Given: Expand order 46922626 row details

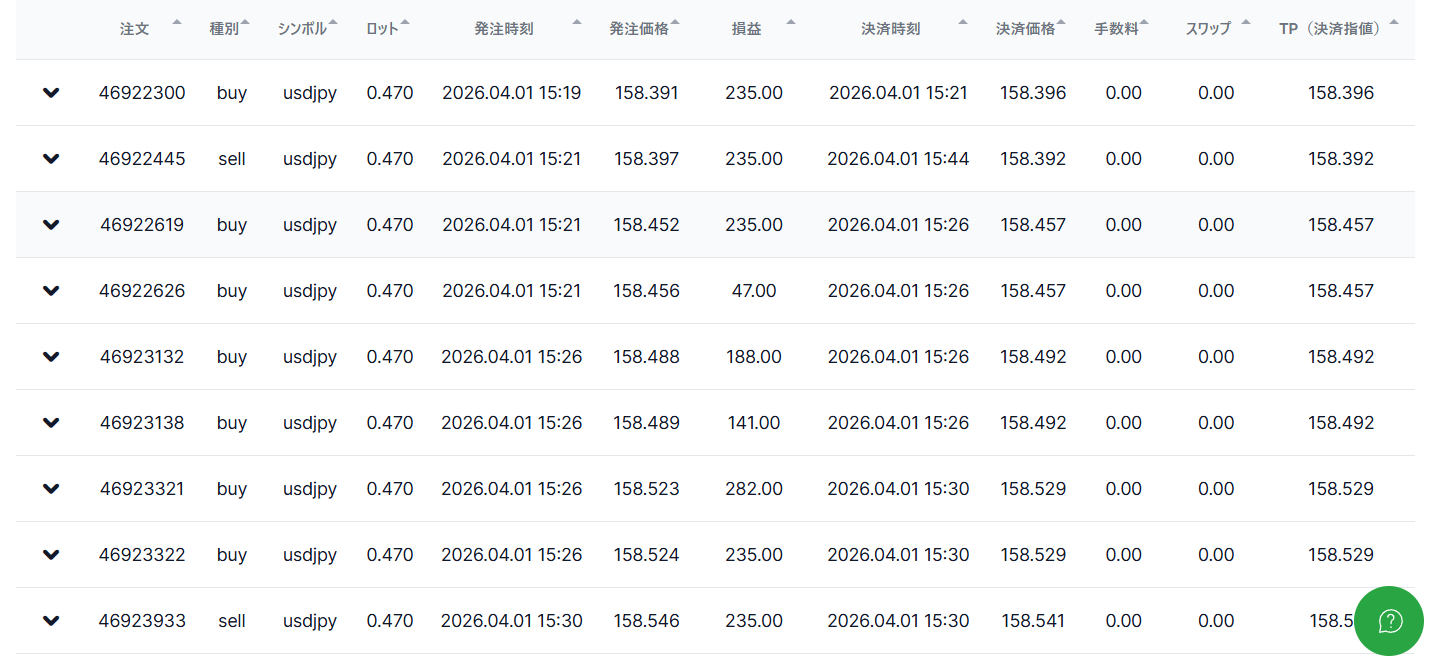Looking at the screenshot, I should click(x=51, y=291).
